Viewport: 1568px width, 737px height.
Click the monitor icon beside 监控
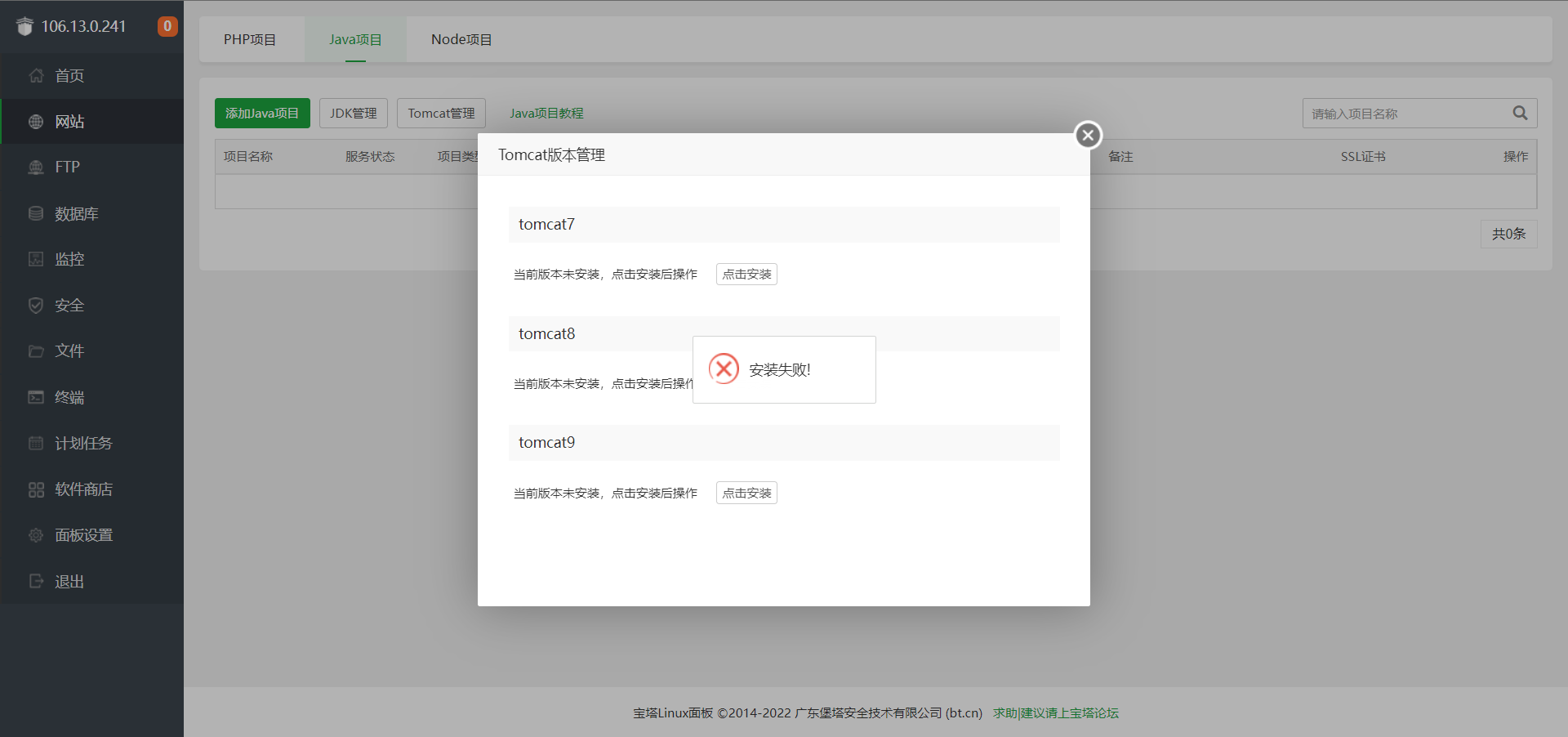(x=36, y=259)
